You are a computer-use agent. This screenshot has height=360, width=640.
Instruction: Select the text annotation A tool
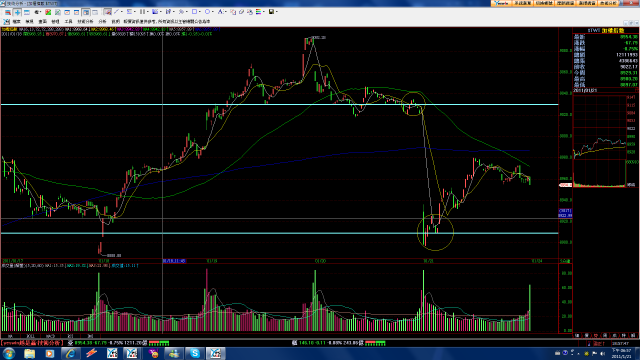pyautogui.click(x=220, y=12)
